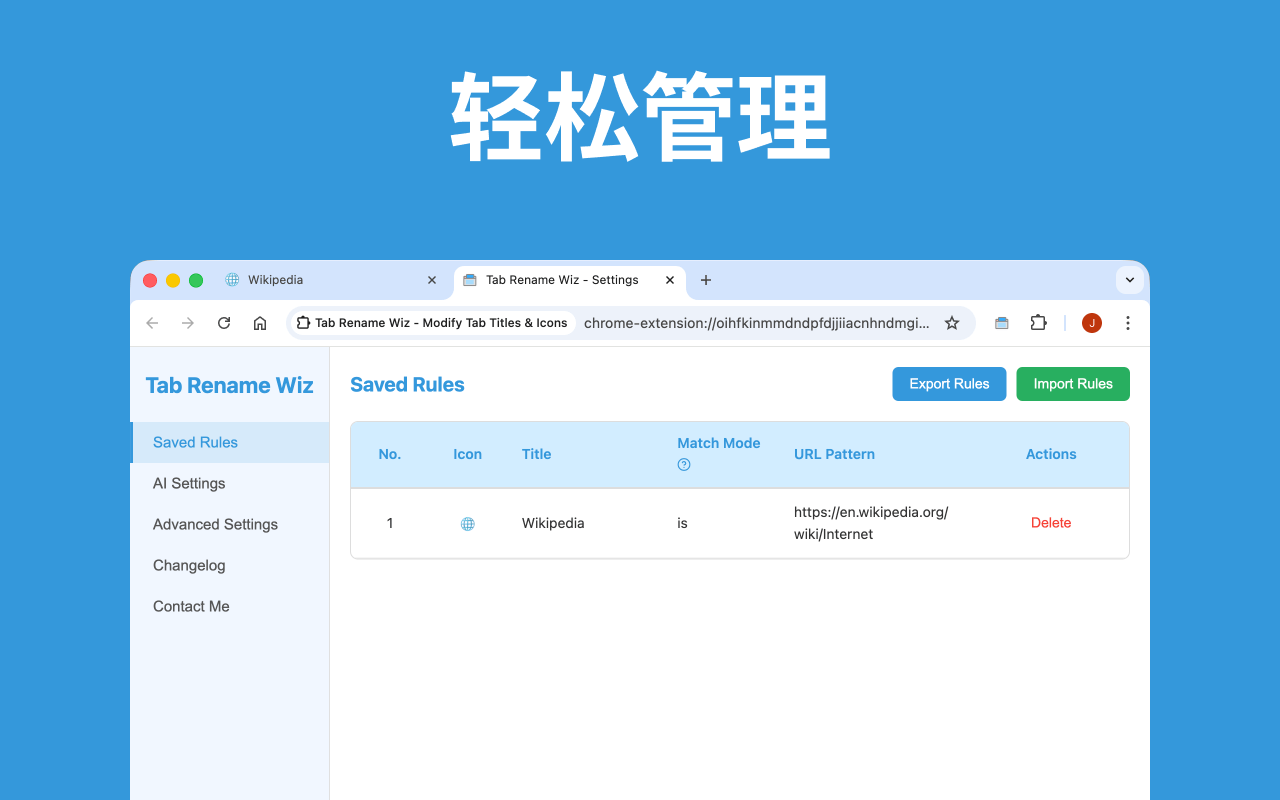Open the extensions puzzle-piece menu

(1038, 322)
